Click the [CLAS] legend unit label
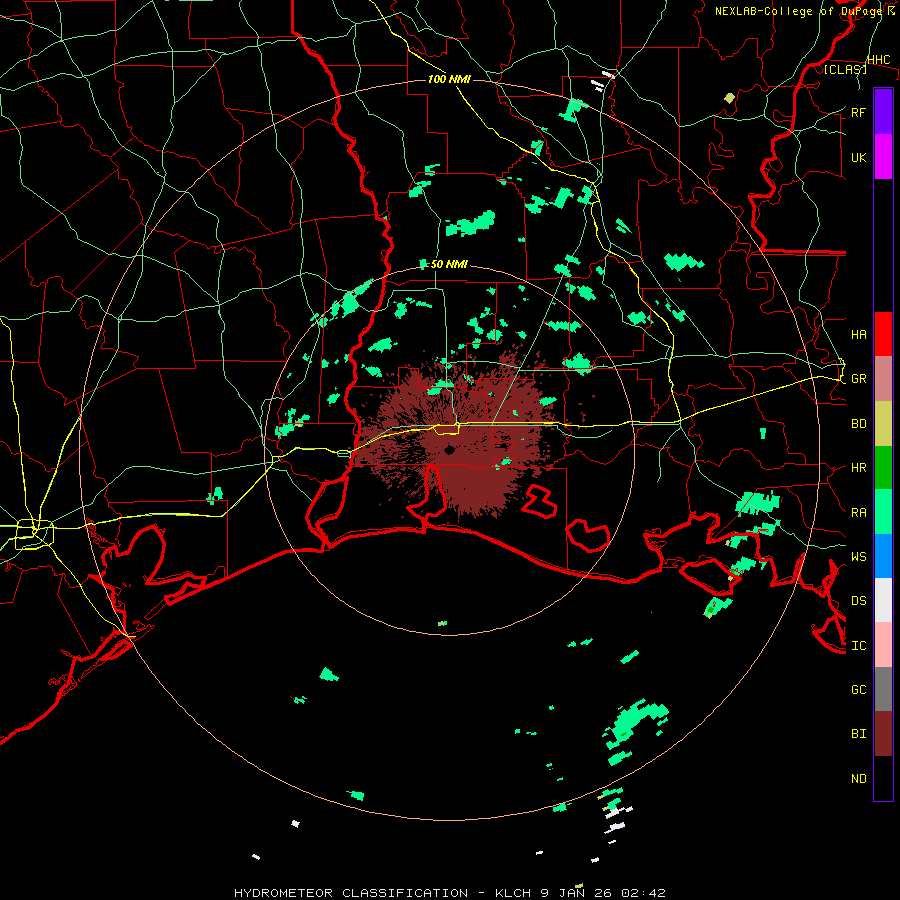 845,69
